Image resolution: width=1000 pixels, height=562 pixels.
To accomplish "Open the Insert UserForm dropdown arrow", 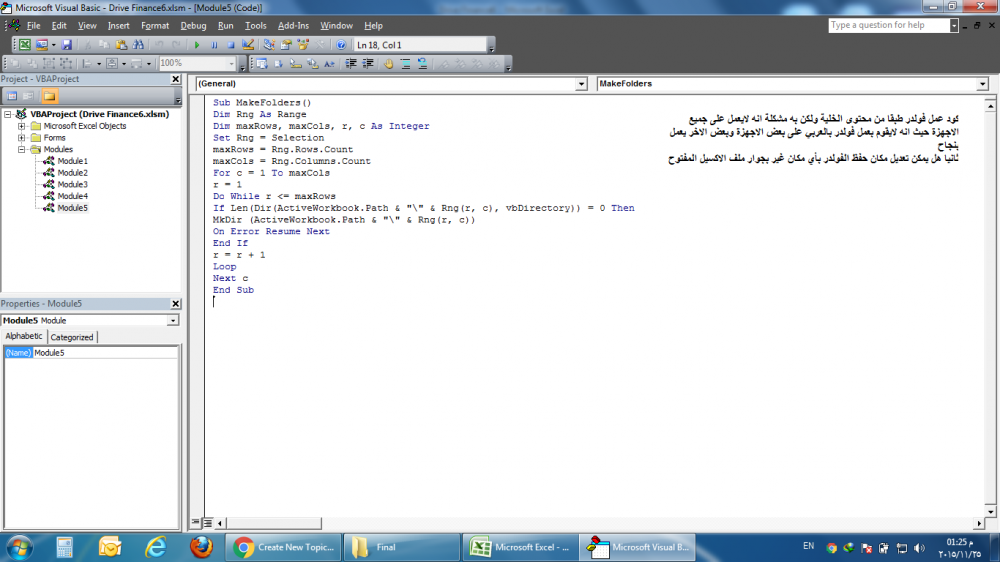I will (x=53, y=45).
